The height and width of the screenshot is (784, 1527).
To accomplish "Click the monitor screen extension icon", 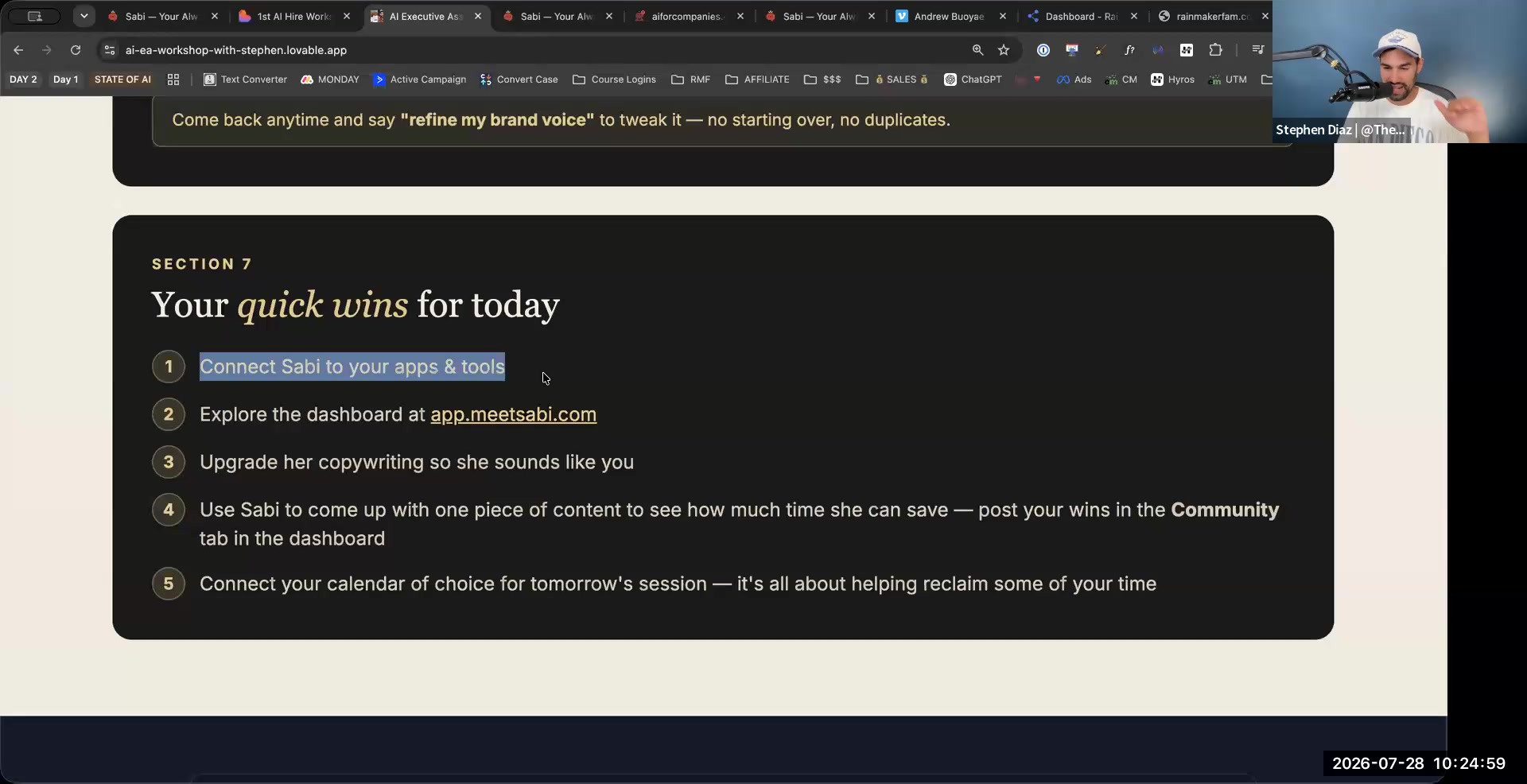I will point(1072,50).
